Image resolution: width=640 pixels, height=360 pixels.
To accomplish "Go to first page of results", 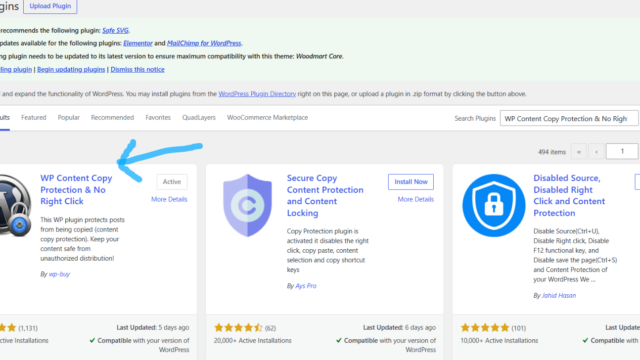I will click(579, 152).
